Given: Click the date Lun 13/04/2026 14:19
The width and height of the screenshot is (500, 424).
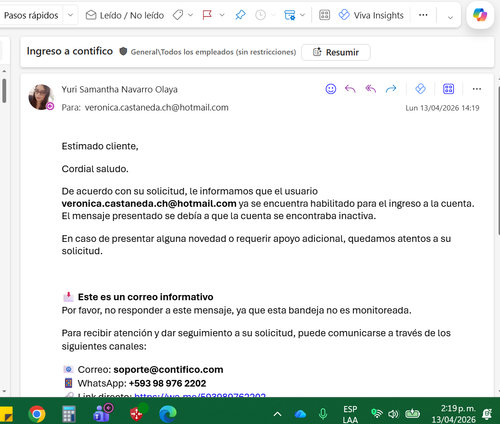Looking at the screenshot, I should 442,108.
